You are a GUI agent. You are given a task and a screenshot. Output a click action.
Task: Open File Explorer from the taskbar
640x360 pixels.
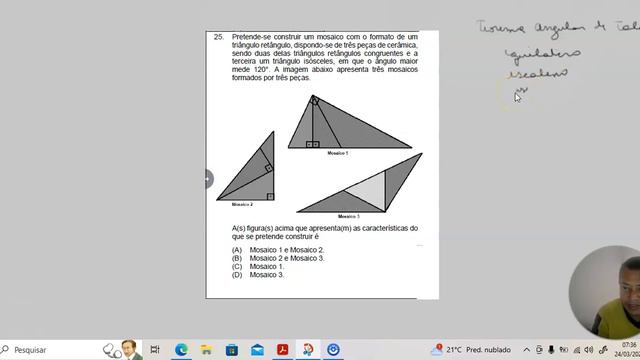click(x=207, y=350)
